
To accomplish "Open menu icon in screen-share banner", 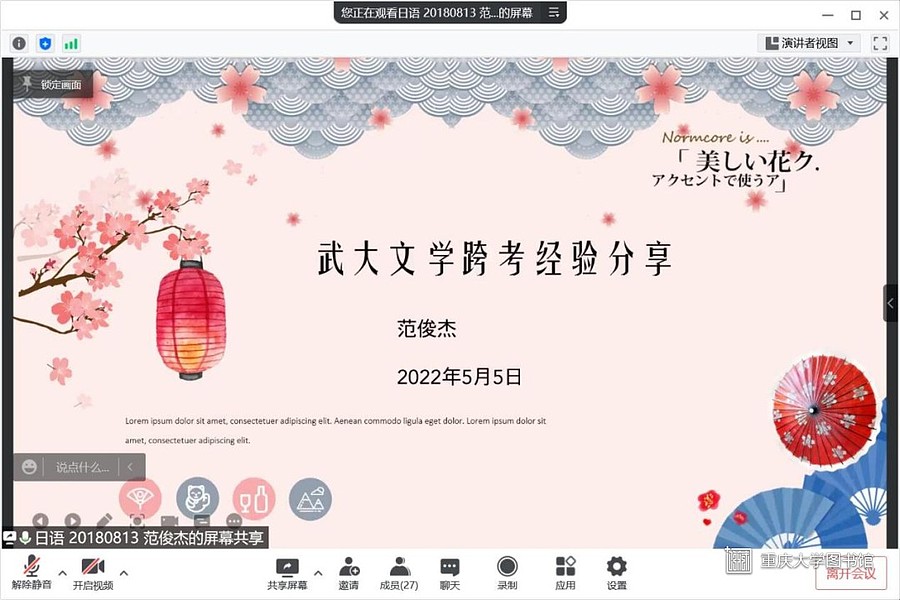I will point(553,12).
